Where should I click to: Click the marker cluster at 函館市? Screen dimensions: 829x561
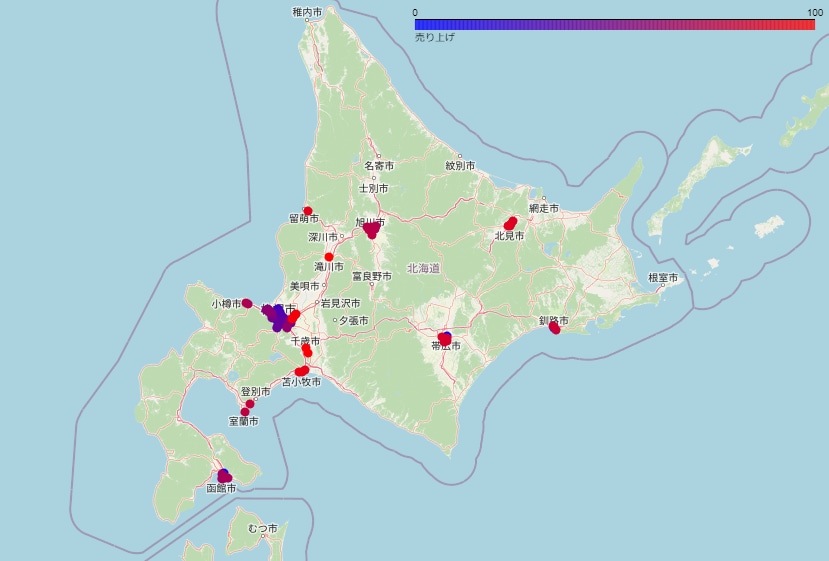click(x=224, y=476)
